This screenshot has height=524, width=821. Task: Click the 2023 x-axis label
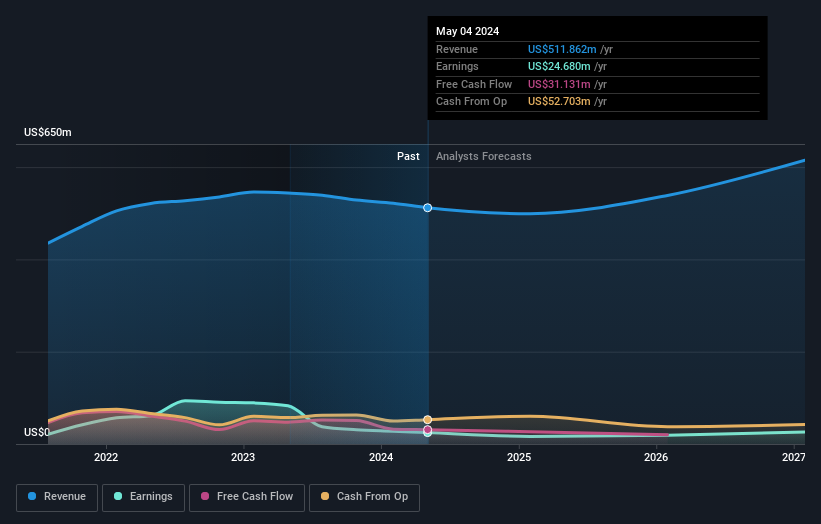click(x=243, y=458)
